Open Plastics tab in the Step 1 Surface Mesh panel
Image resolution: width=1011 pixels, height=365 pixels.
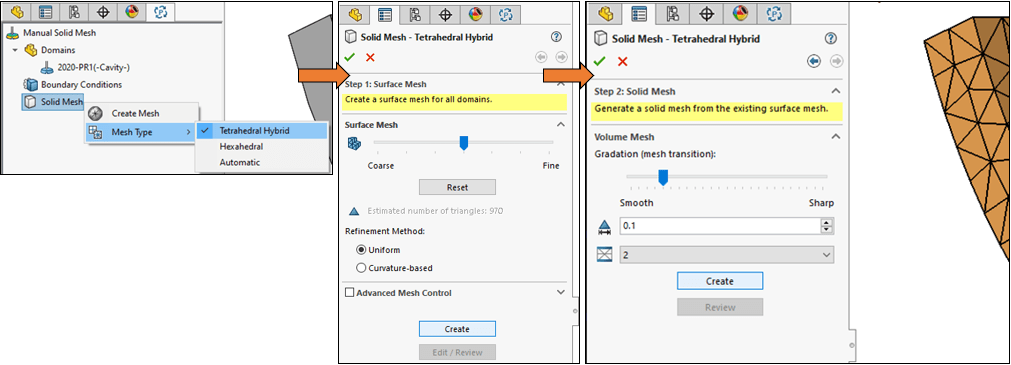pos(507,15)
